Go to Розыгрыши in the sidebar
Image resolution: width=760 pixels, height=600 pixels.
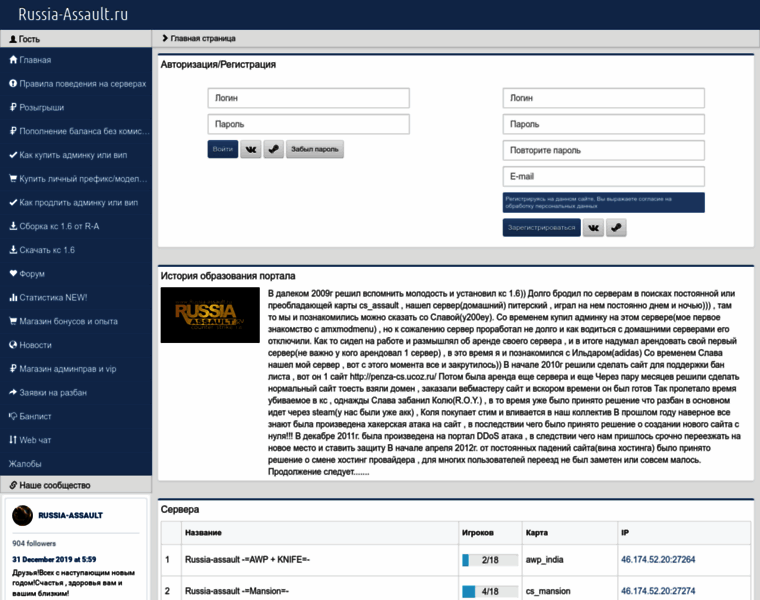37,107
